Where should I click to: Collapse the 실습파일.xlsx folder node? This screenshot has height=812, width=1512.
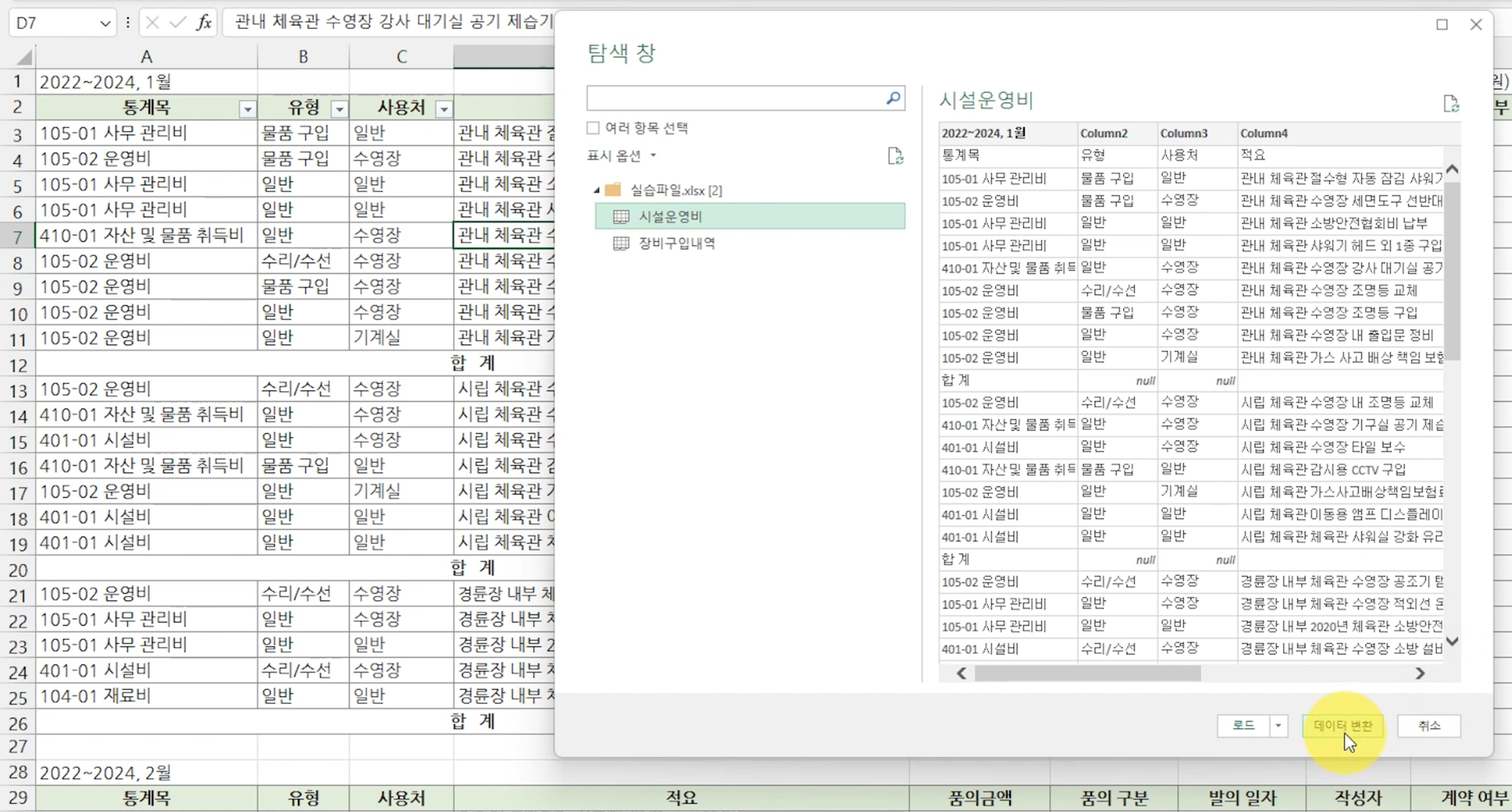[x=596, y=191]
